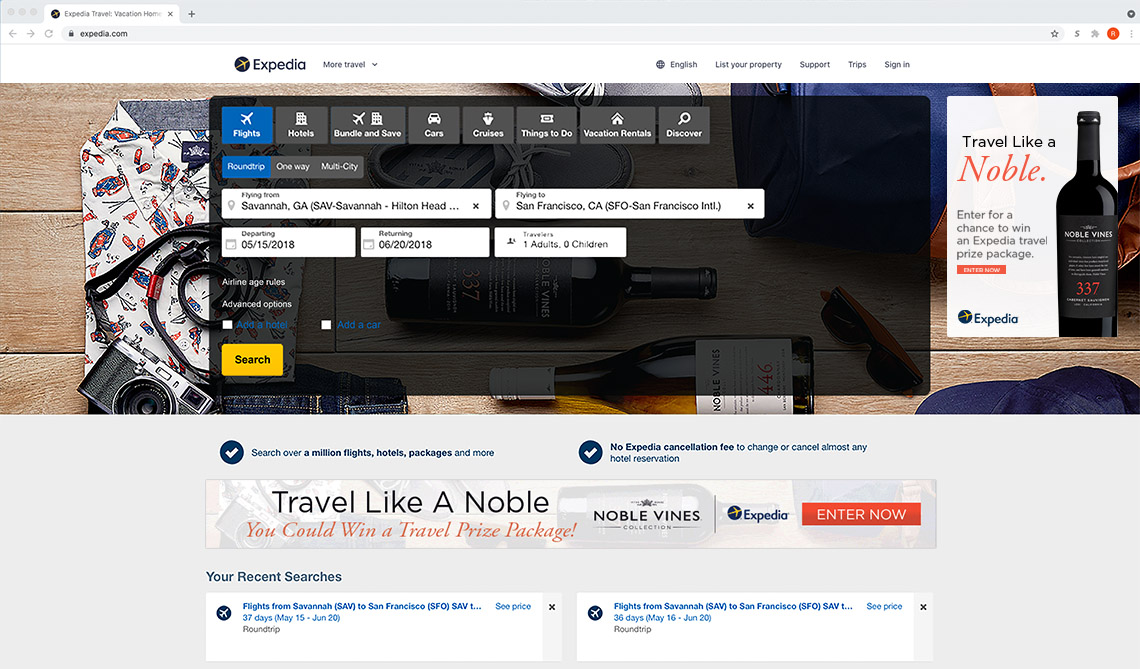Click the Noble Vines side advertisement

point(1032,217)
